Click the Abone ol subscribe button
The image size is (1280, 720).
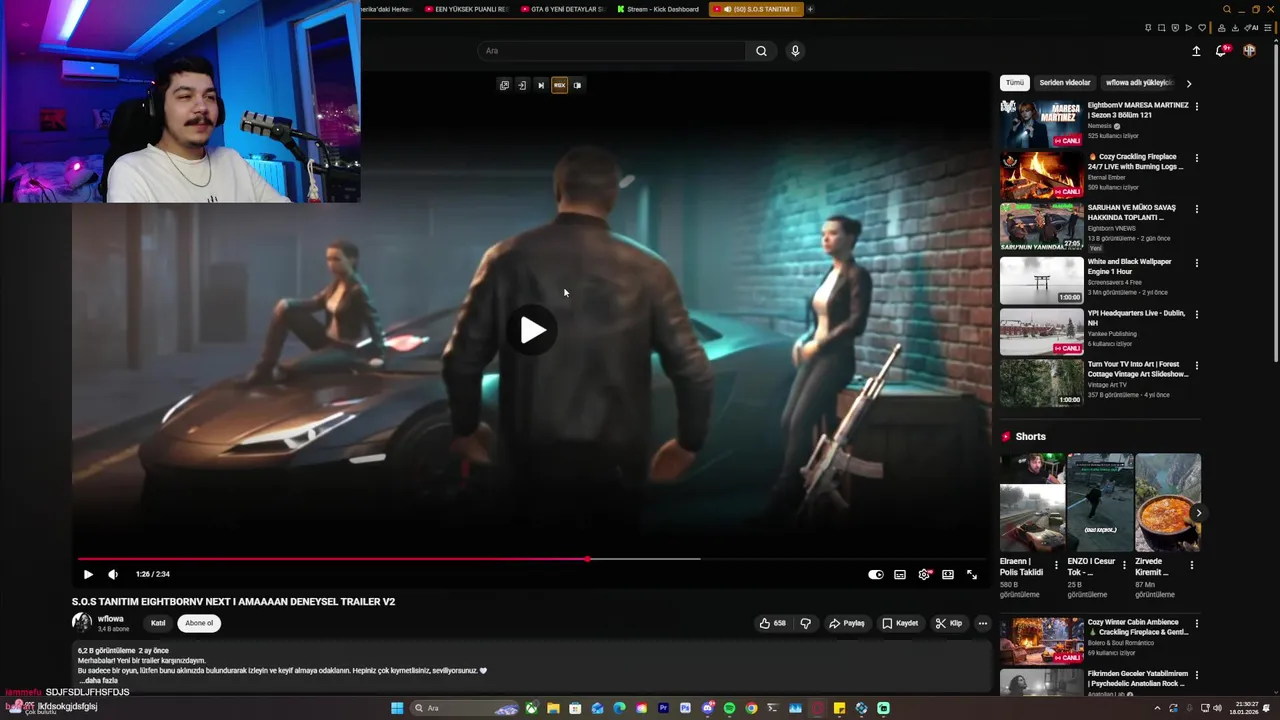tap(199, 623)
